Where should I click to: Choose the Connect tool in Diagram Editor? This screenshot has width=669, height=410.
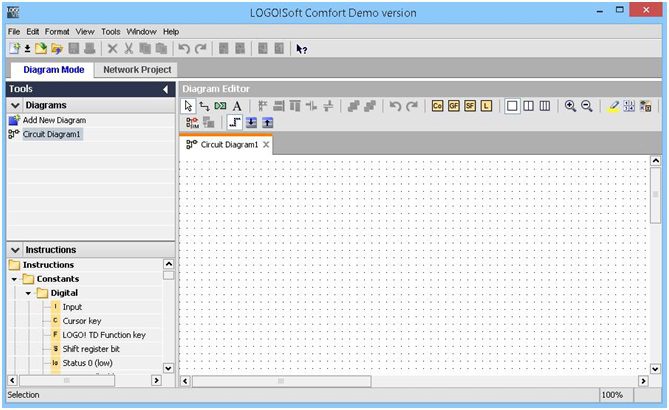(204, 106)
